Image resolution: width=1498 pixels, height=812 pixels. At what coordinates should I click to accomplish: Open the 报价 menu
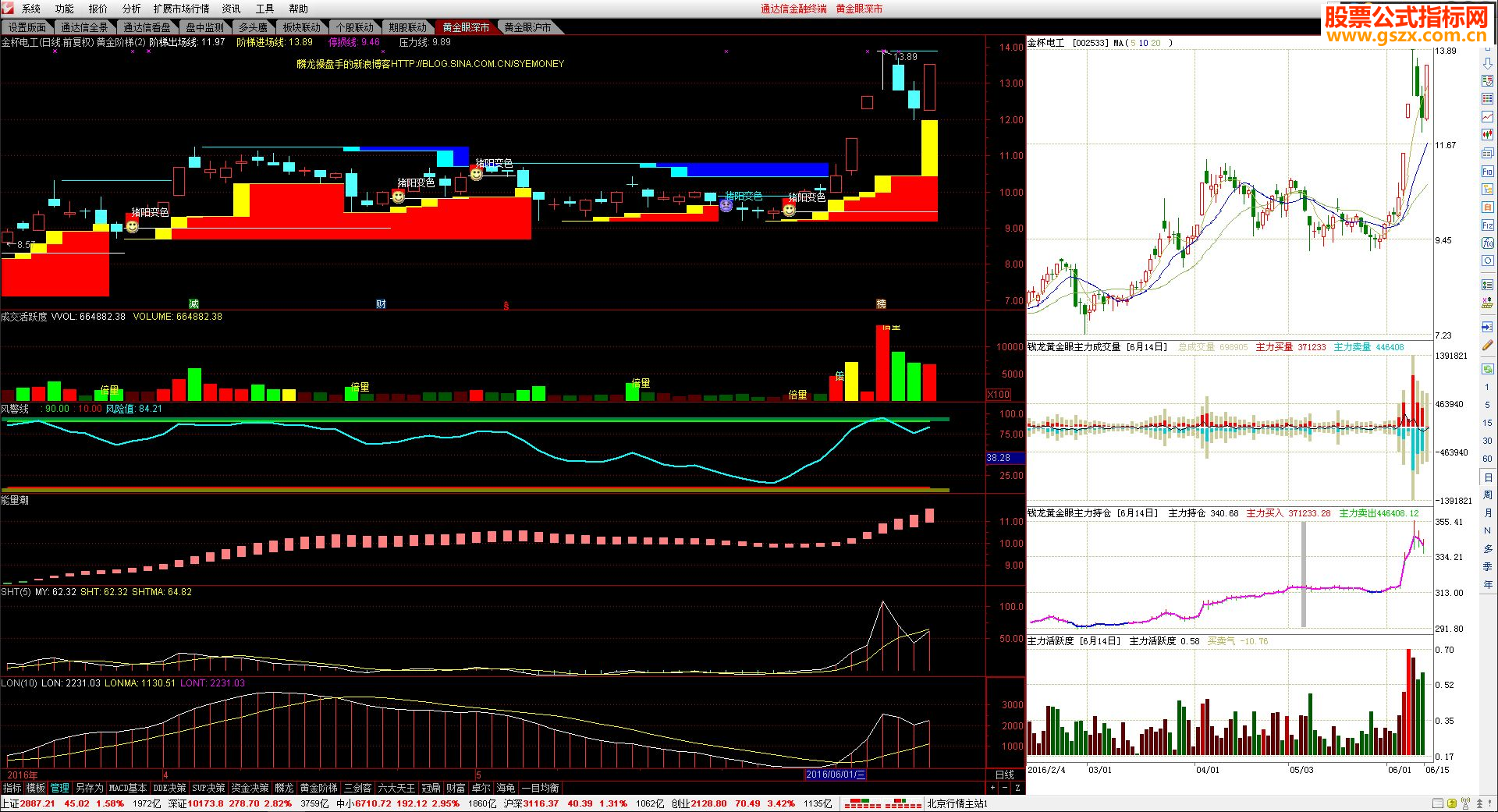pos(98,9)
